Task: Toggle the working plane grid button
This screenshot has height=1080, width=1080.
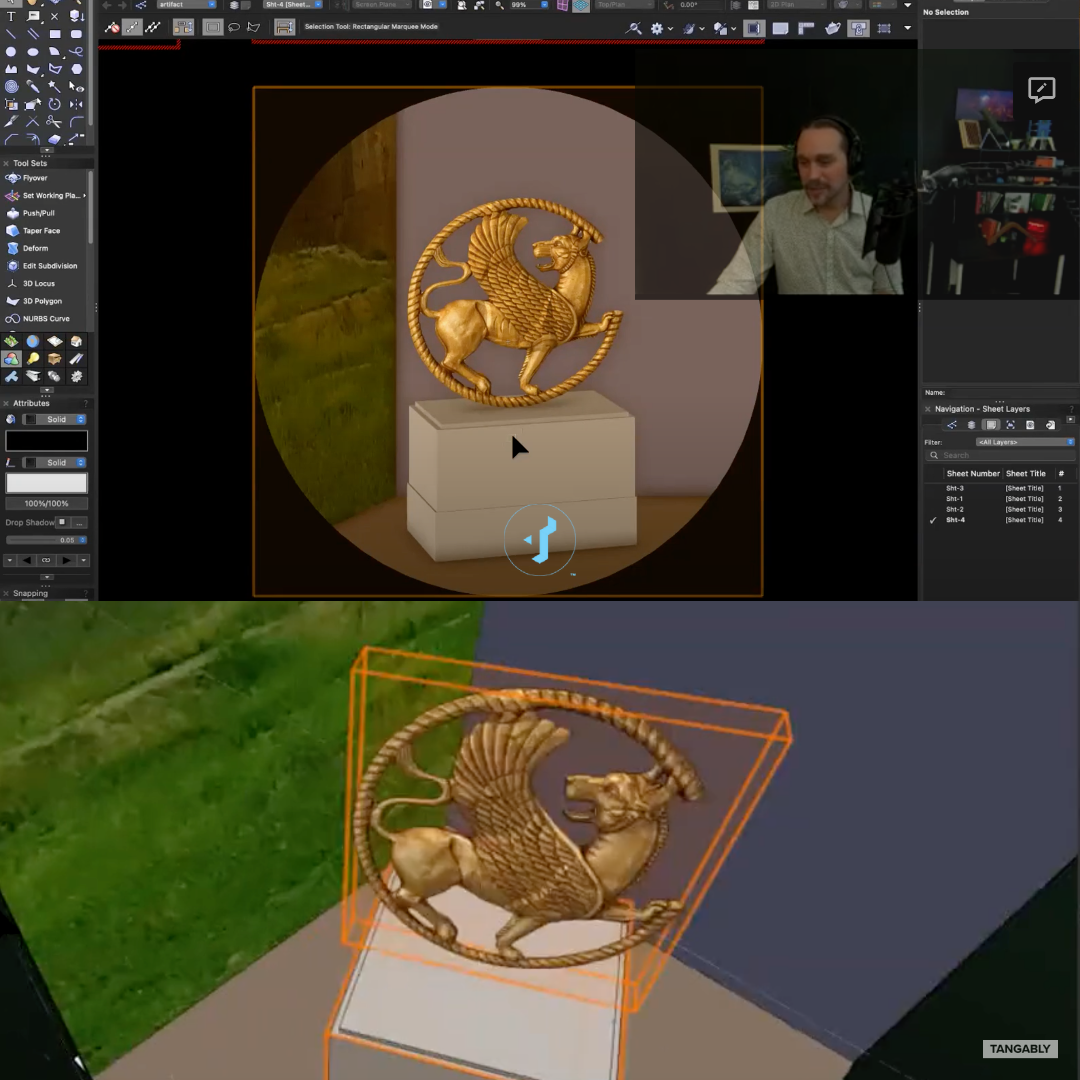Action: click(x=581, y=5)
